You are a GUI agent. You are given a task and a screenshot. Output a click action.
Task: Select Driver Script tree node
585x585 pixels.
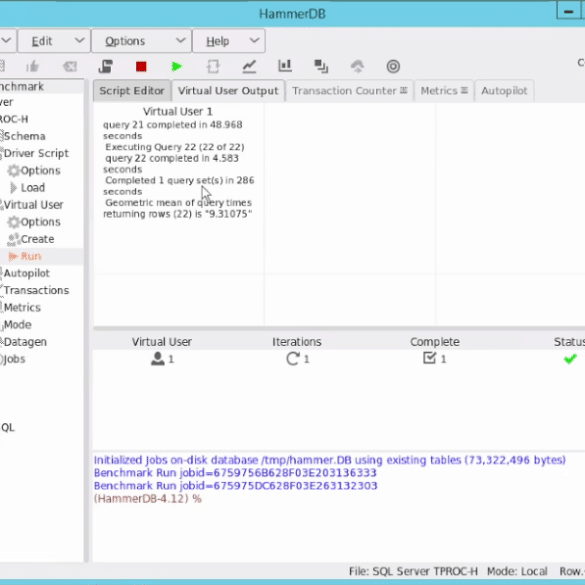click(36, 153)
